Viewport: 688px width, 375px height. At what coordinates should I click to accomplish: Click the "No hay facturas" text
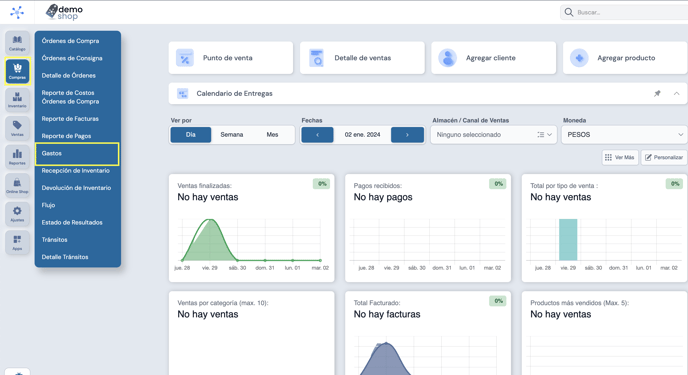(387, 314)
